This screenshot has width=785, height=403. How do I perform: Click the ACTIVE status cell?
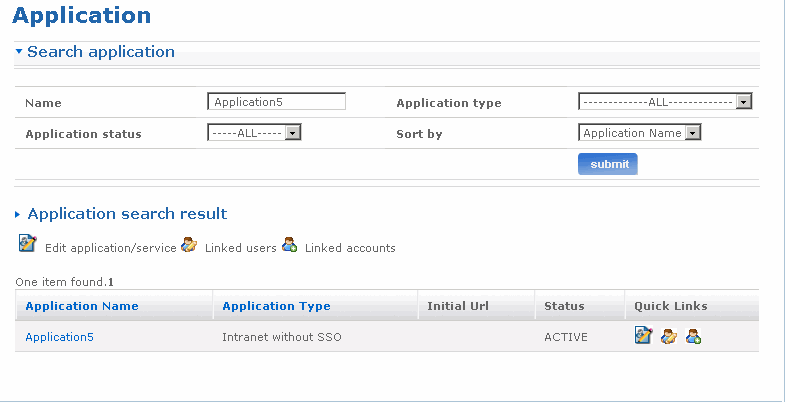pyautogui.click(x=566, y=337)
